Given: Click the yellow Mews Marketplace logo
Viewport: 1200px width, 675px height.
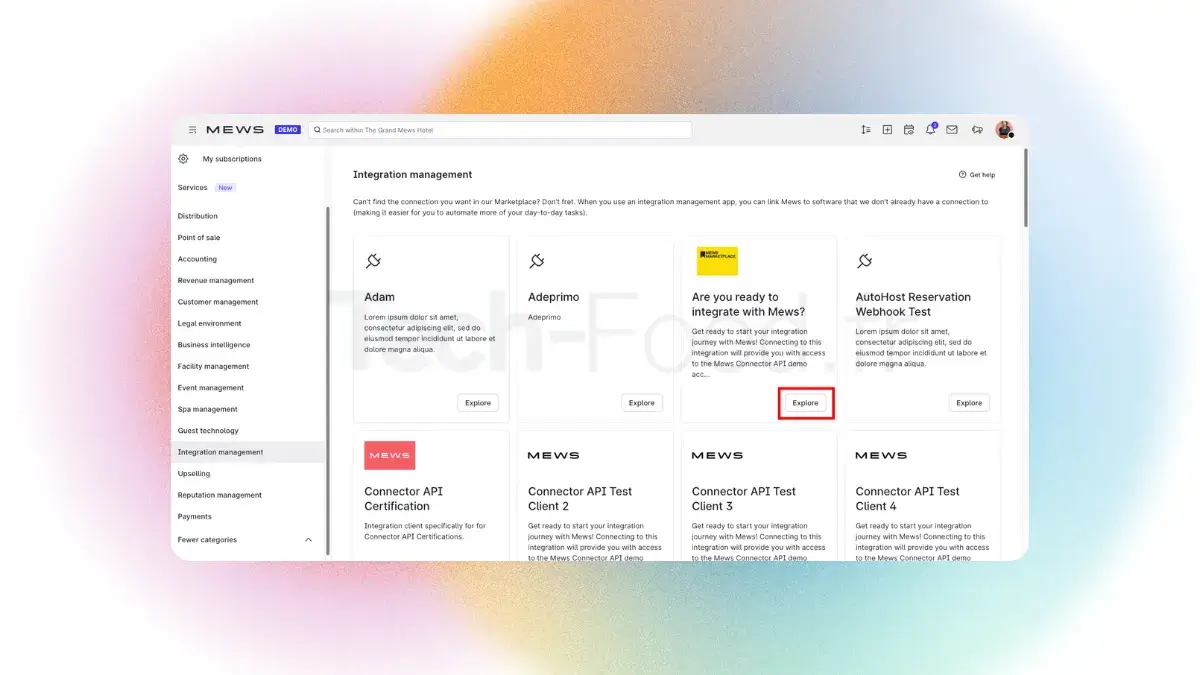Looking at the screenshot, I should click(x=717, y=261).
